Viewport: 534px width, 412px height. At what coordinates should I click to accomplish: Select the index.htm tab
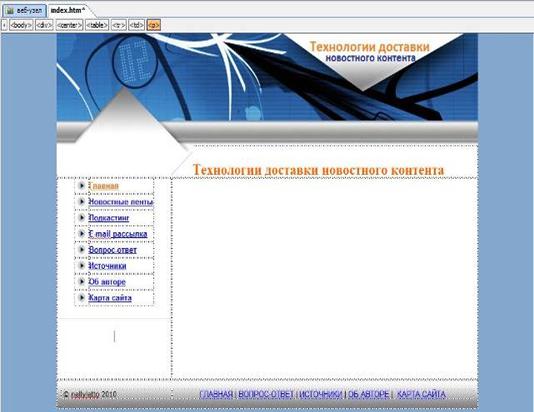[68, 11]
